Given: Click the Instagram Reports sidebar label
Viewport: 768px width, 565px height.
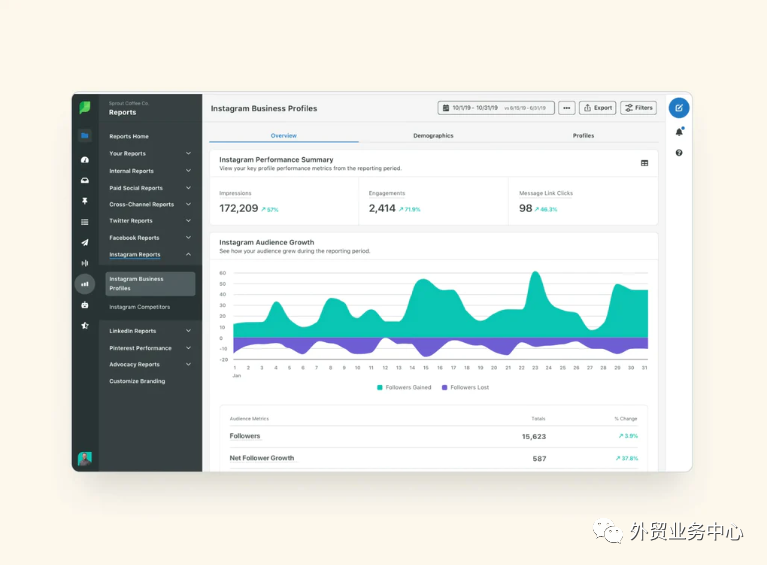Looking at the screenshot, I should click(135, 255).
